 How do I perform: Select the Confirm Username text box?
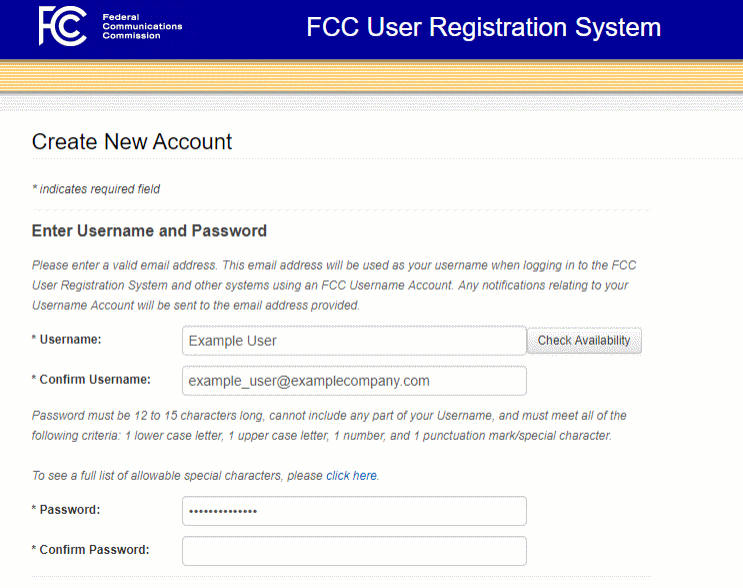pyautogui.click(x=354, y=381)
